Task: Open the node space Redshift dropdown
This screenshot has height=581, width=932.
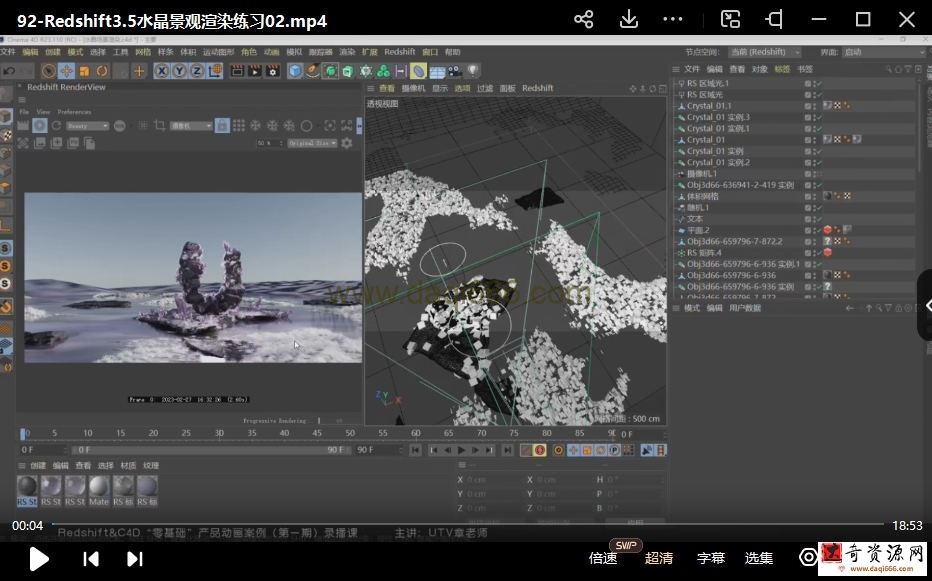Action: tap(764, 52)
